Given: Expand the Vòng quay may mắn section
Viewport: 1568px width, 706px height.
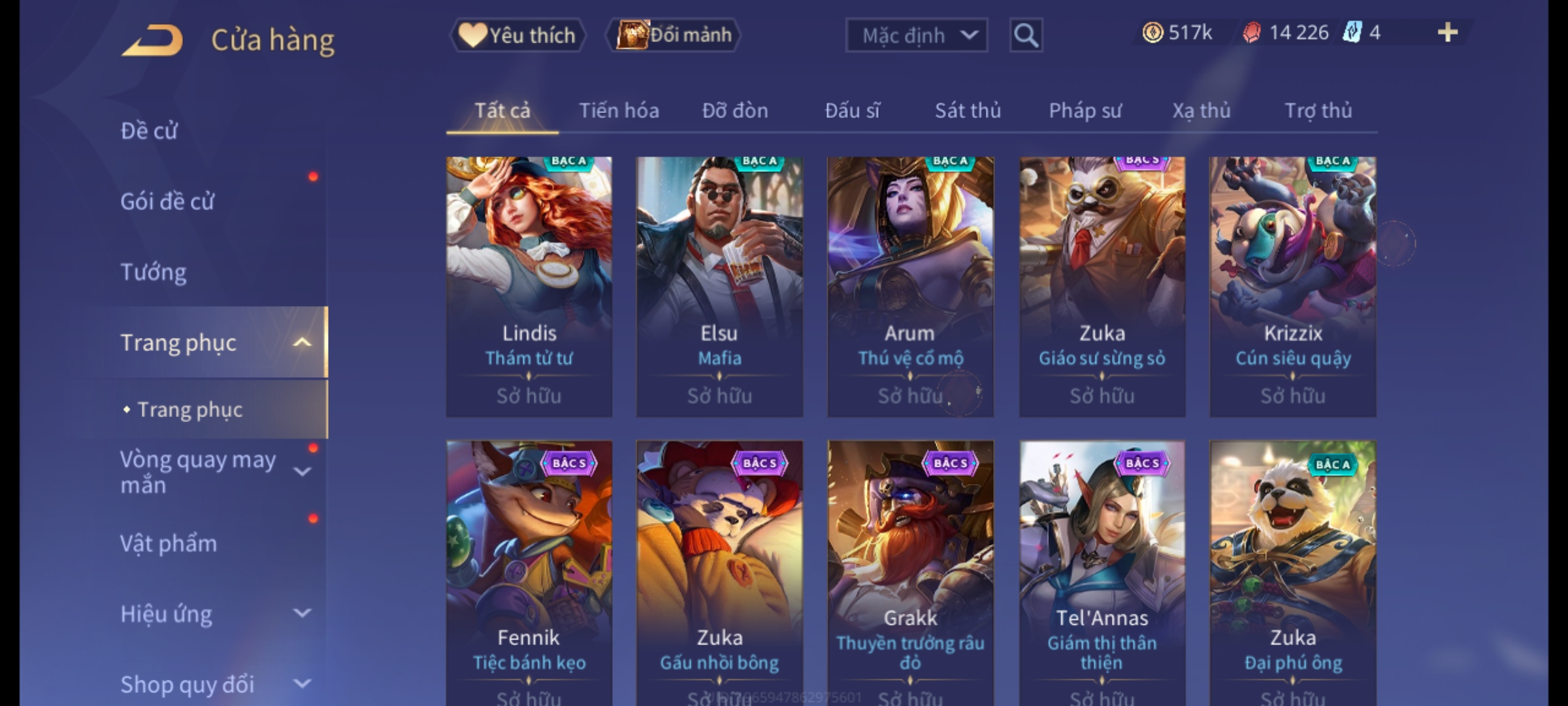Looking at the screenshot, I should 302,471.
